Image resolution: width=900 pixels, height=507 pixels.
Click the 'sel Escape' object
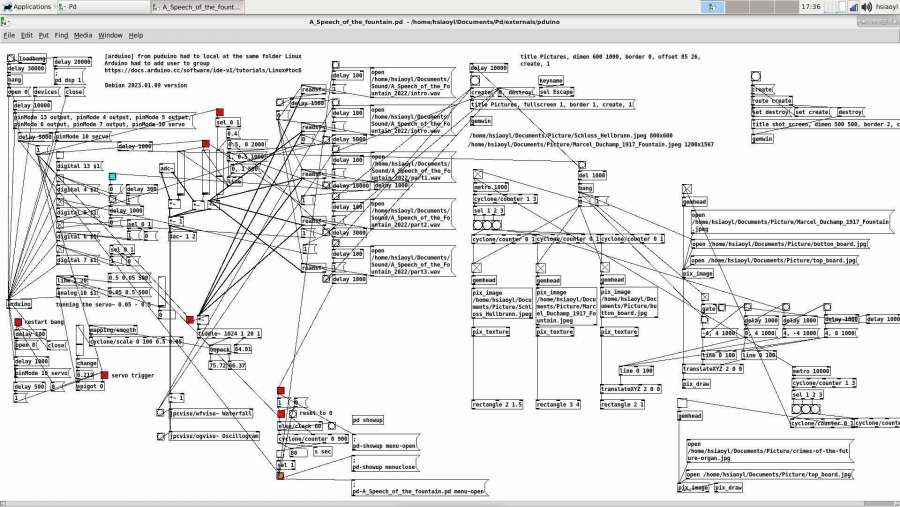tap(556, 92)
